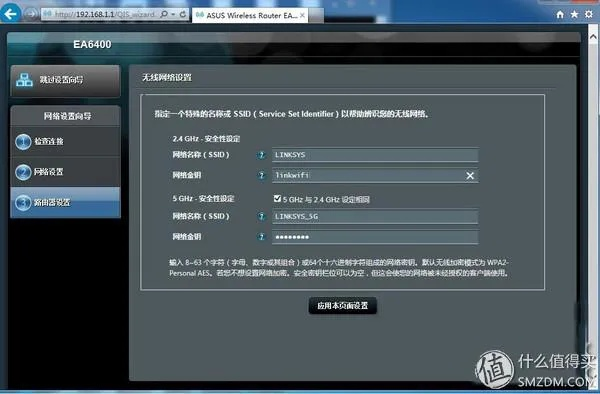Open help for 5 GHz network key

click(261, 237)
